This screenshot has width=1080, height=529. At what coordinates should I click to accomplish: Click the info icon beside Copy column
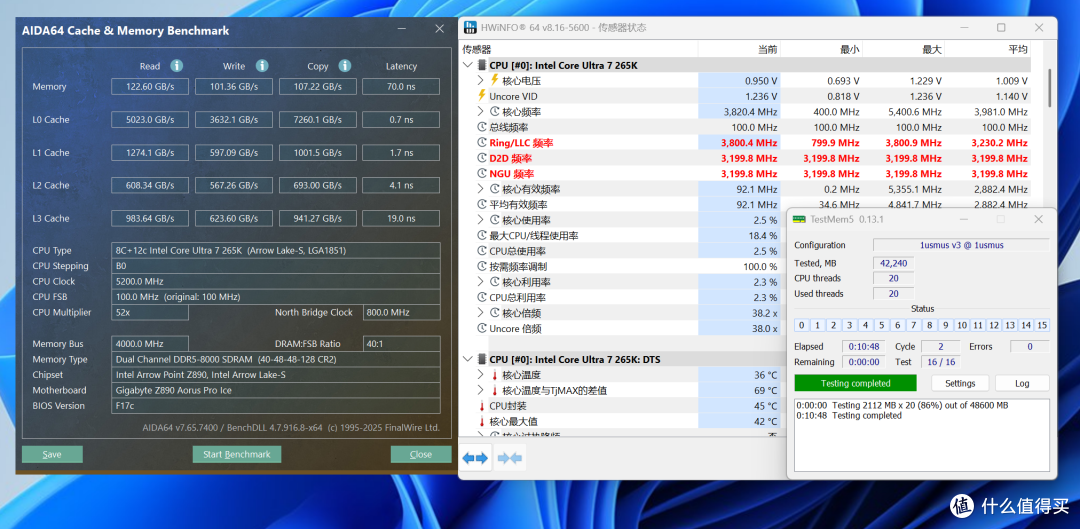[345, 65]
